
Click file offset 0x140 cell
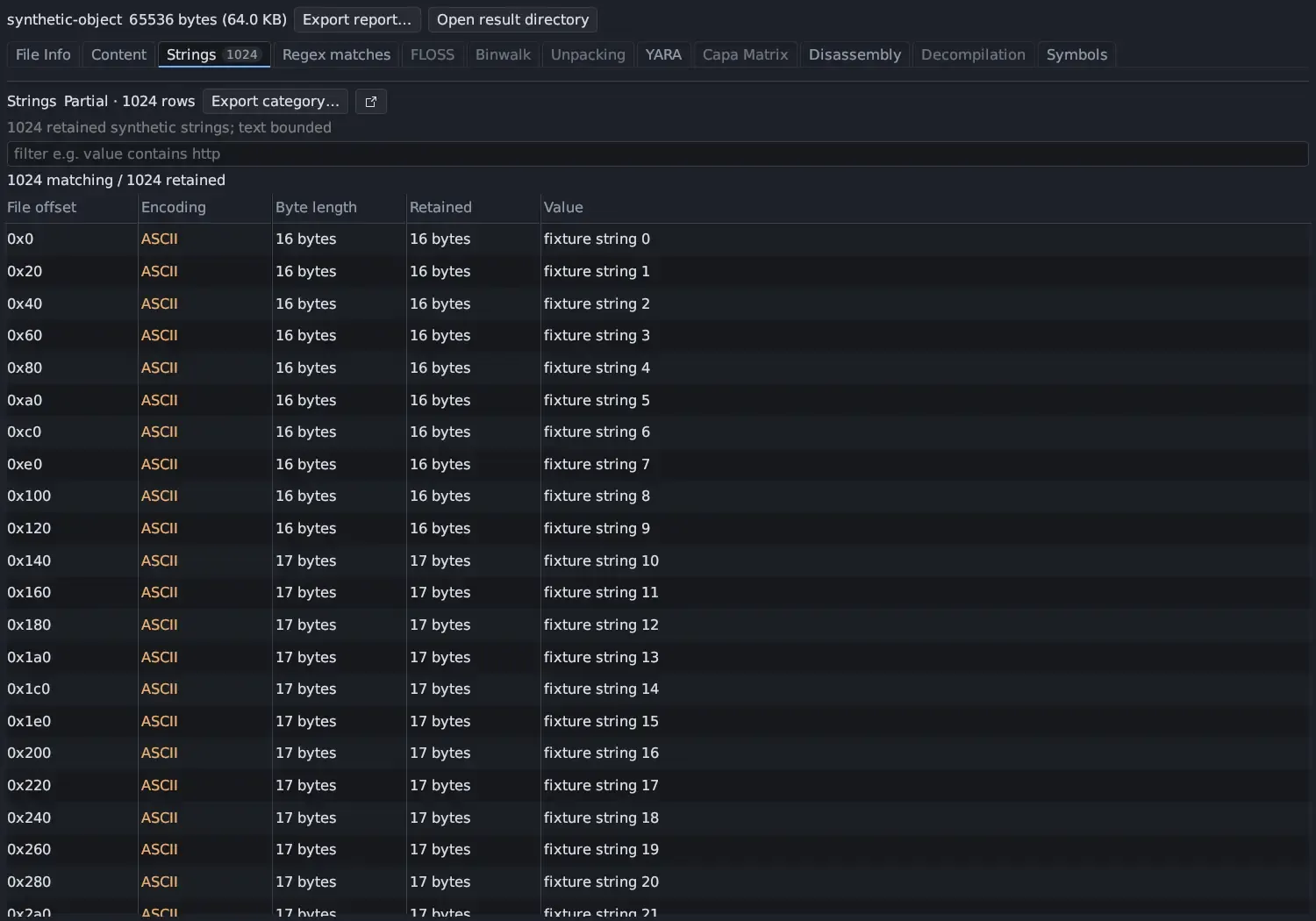[29, 560]
